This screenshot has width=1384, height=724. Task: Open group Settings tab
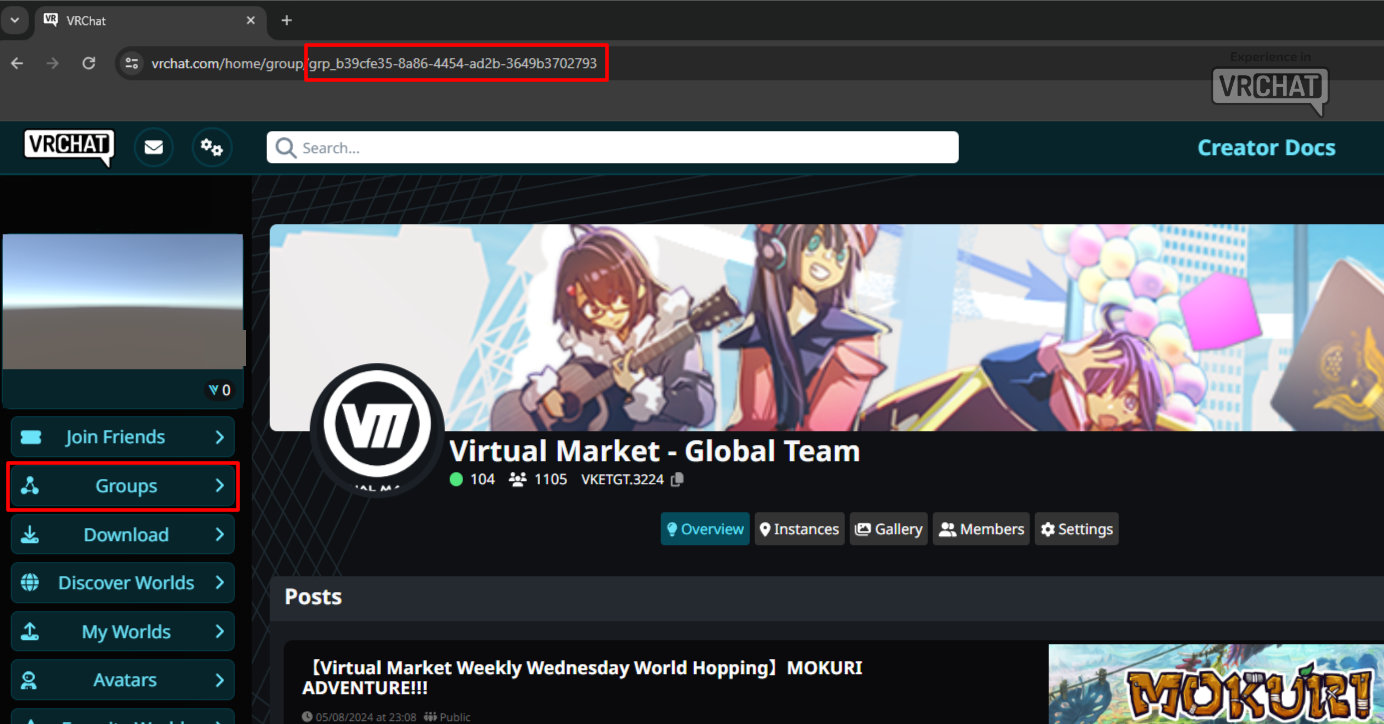[x=1075, y=529]
